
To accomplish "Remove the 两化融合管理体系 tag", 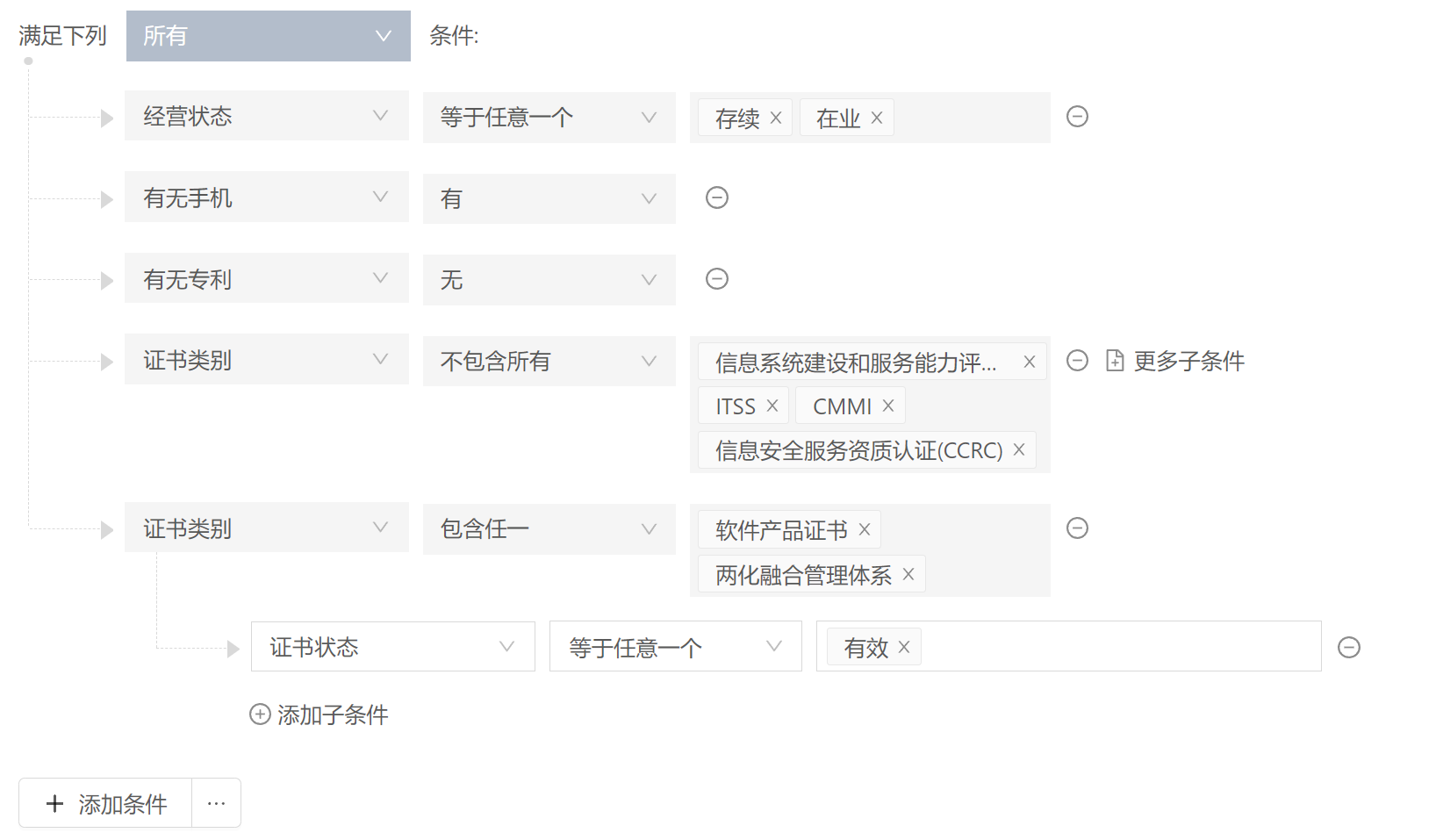I will point(908,574).
